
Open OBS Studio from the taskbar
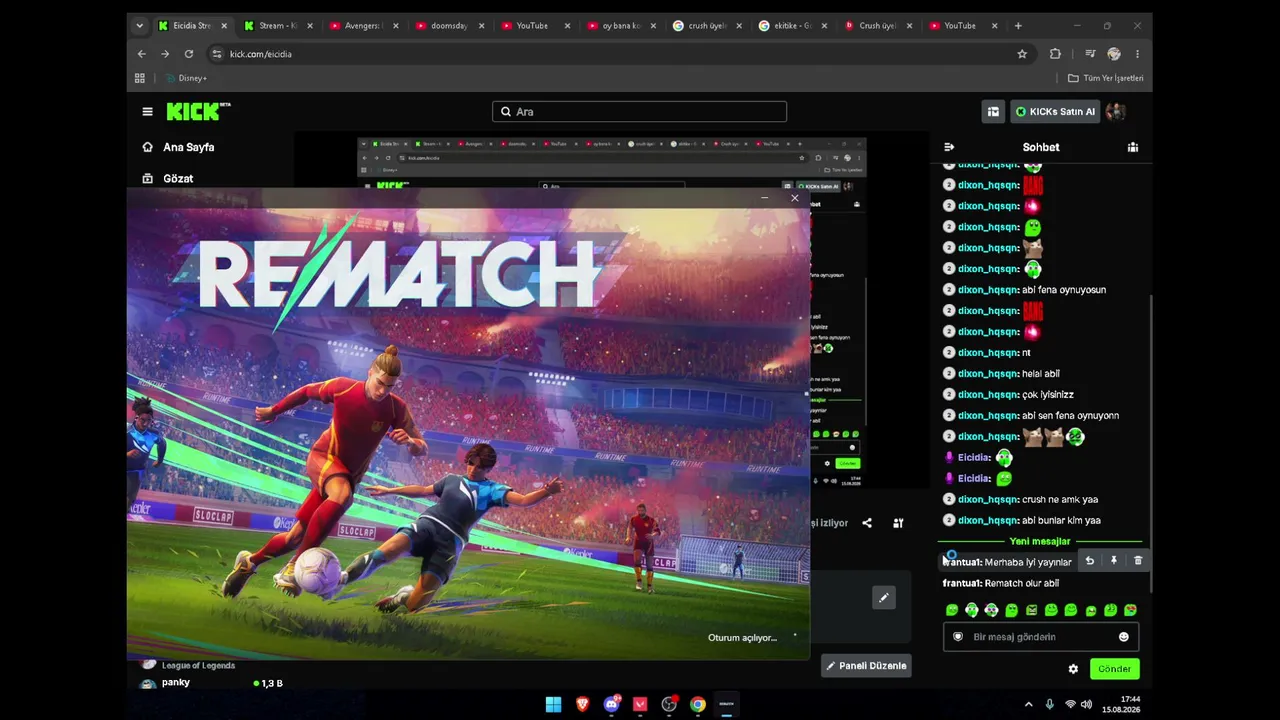coord(669,704)
